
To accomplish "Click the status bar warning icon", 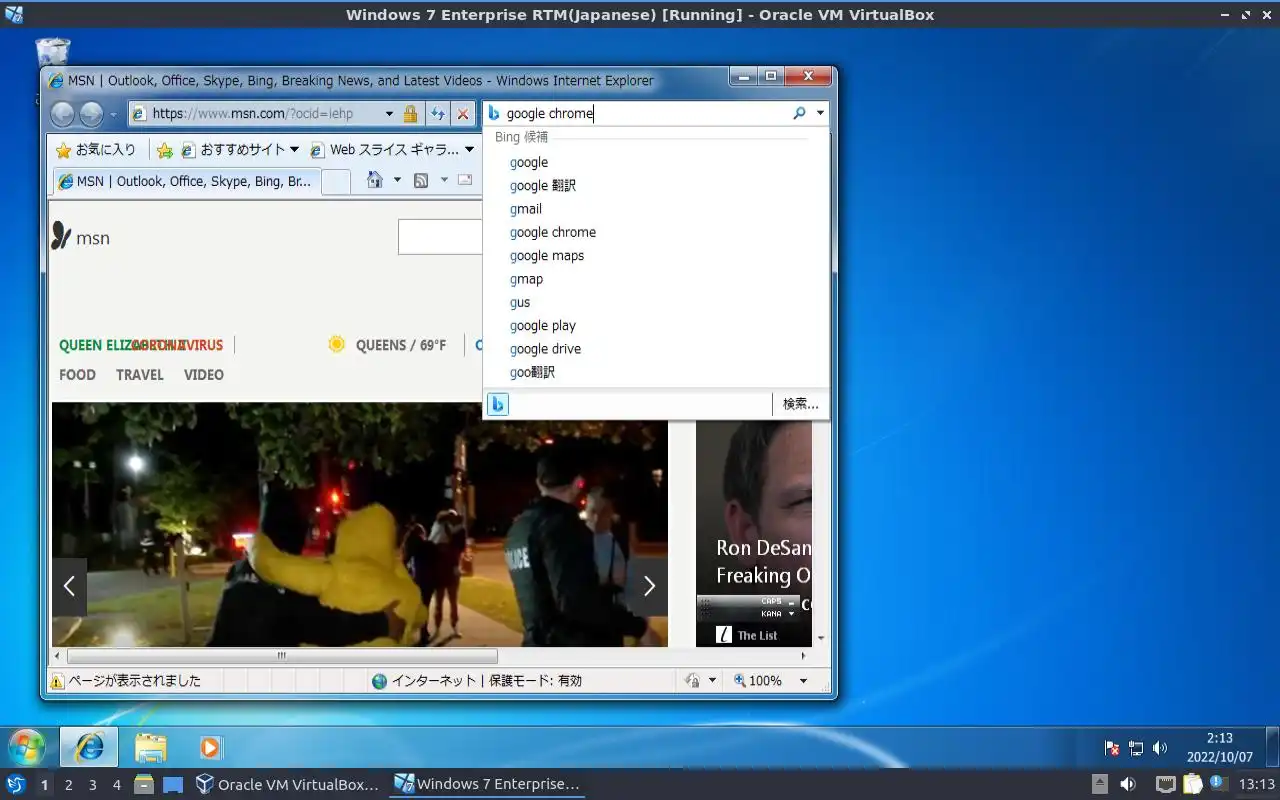I will (57, 681).
